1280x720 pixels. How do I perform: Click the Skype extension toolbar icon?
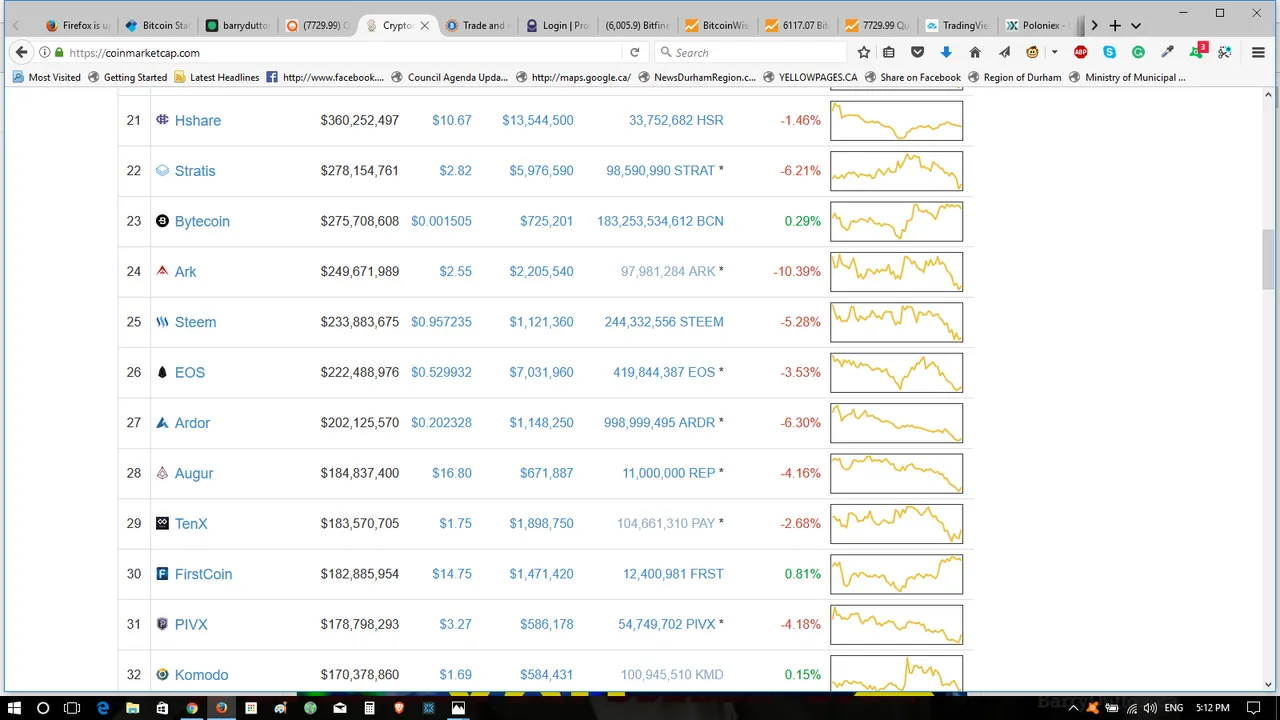tap(1110, 52)
